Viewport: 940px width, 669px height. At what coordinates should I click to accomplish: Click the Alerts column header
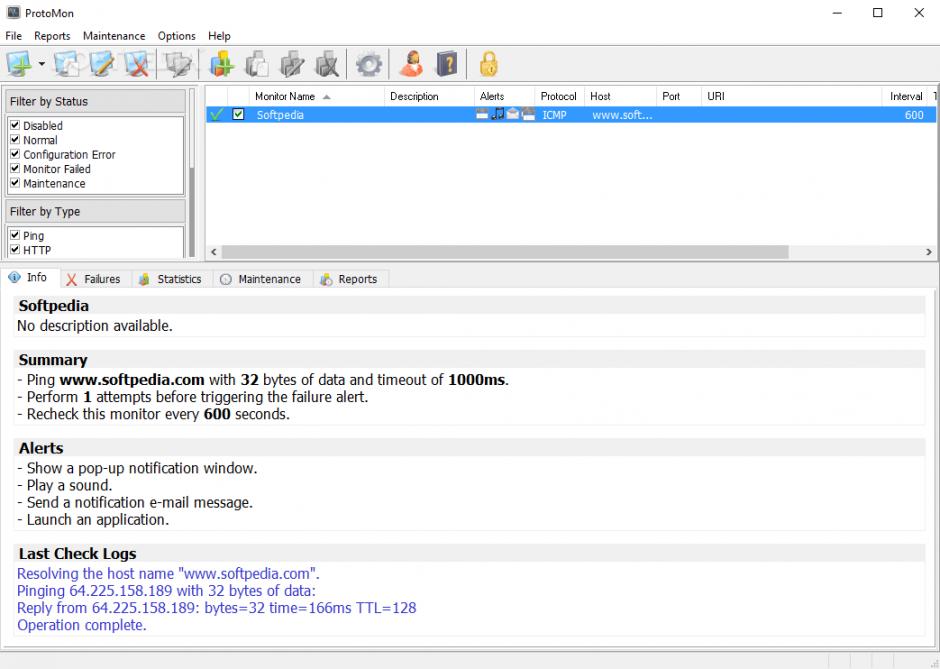point(504,97)
